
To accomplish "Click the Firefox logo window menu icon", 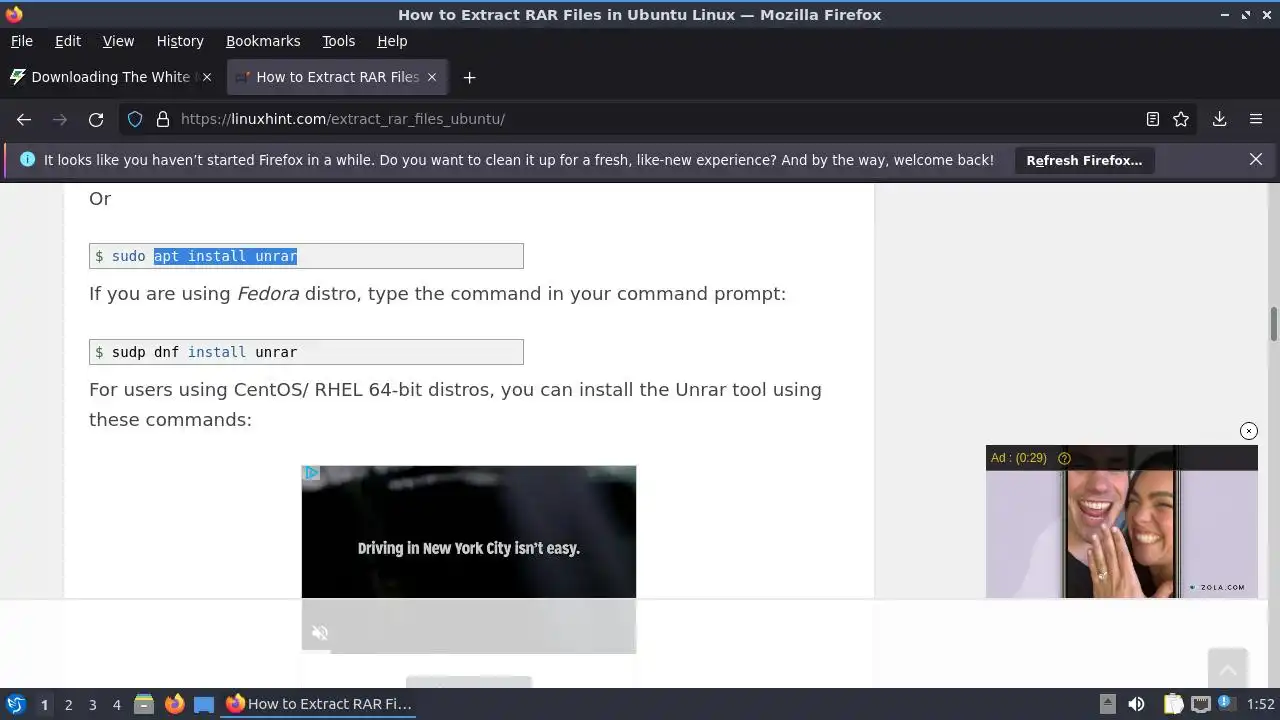I will pos(14,14).
